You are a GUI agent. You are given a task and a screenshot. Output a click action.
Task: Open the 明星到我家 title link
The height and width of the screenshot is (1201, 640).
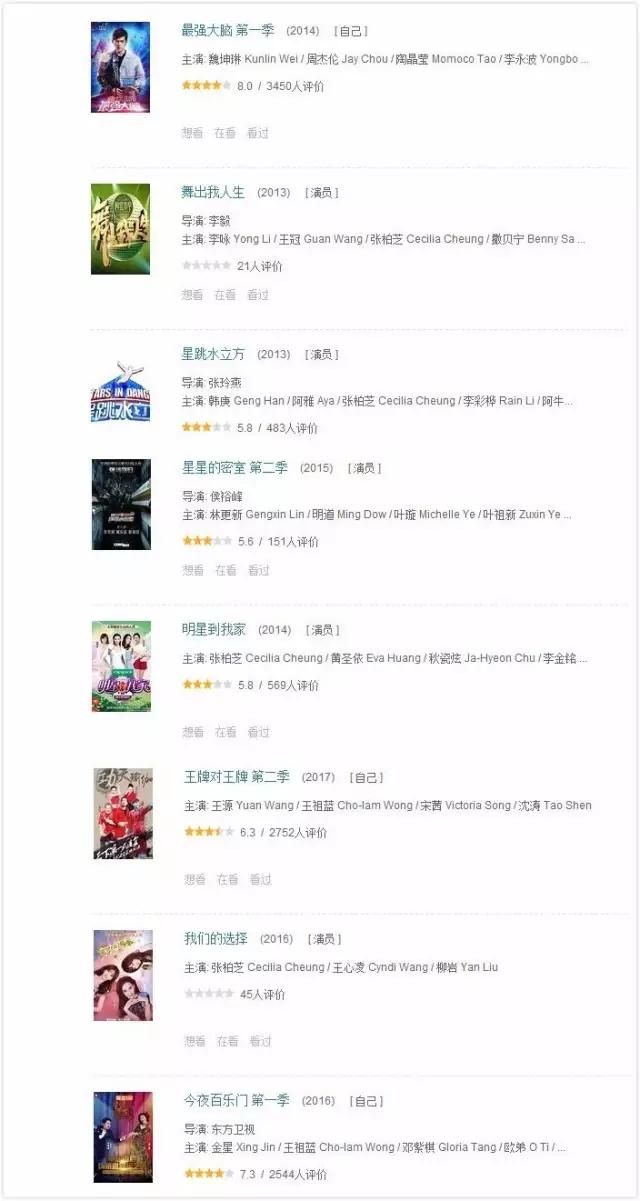tap(213, 629)
